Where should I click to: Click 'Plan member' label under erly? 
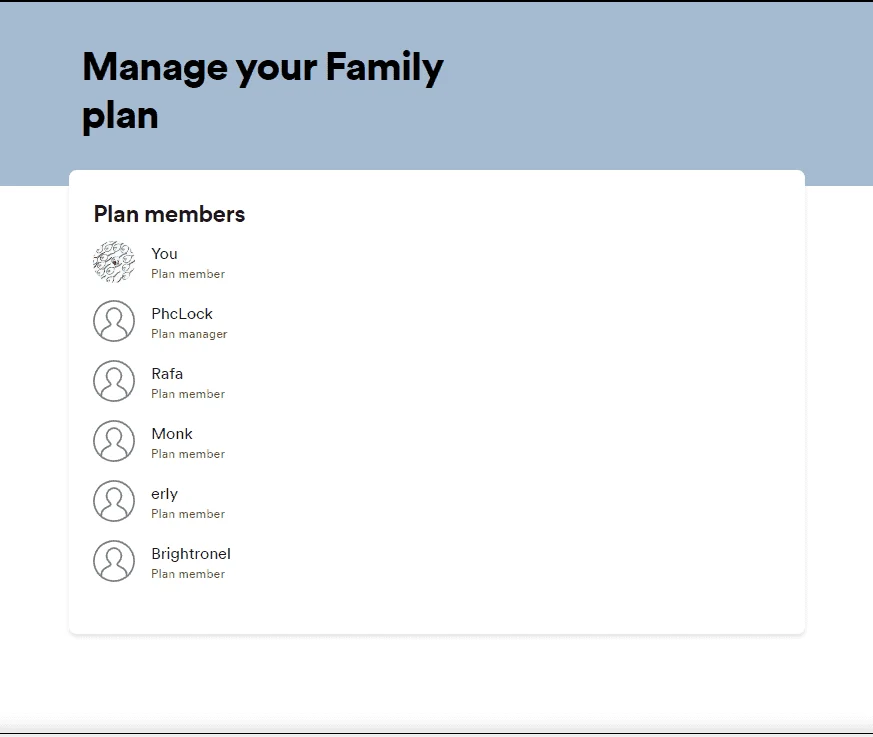click(188, 514)
